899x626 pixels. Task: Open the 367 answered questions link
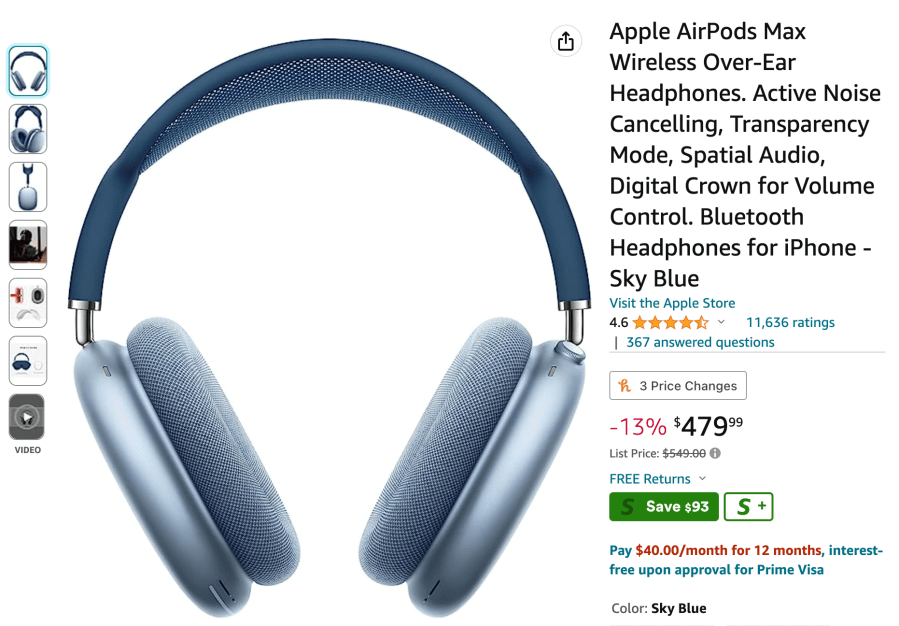pyautogui.click(x=700, y=342)
